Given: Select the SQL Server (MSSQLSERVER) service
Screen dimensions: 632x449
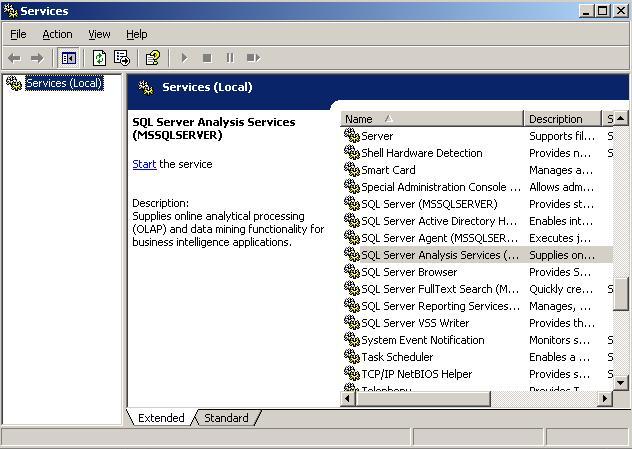Looking at the screenshot, I should [x=478, y=204].
